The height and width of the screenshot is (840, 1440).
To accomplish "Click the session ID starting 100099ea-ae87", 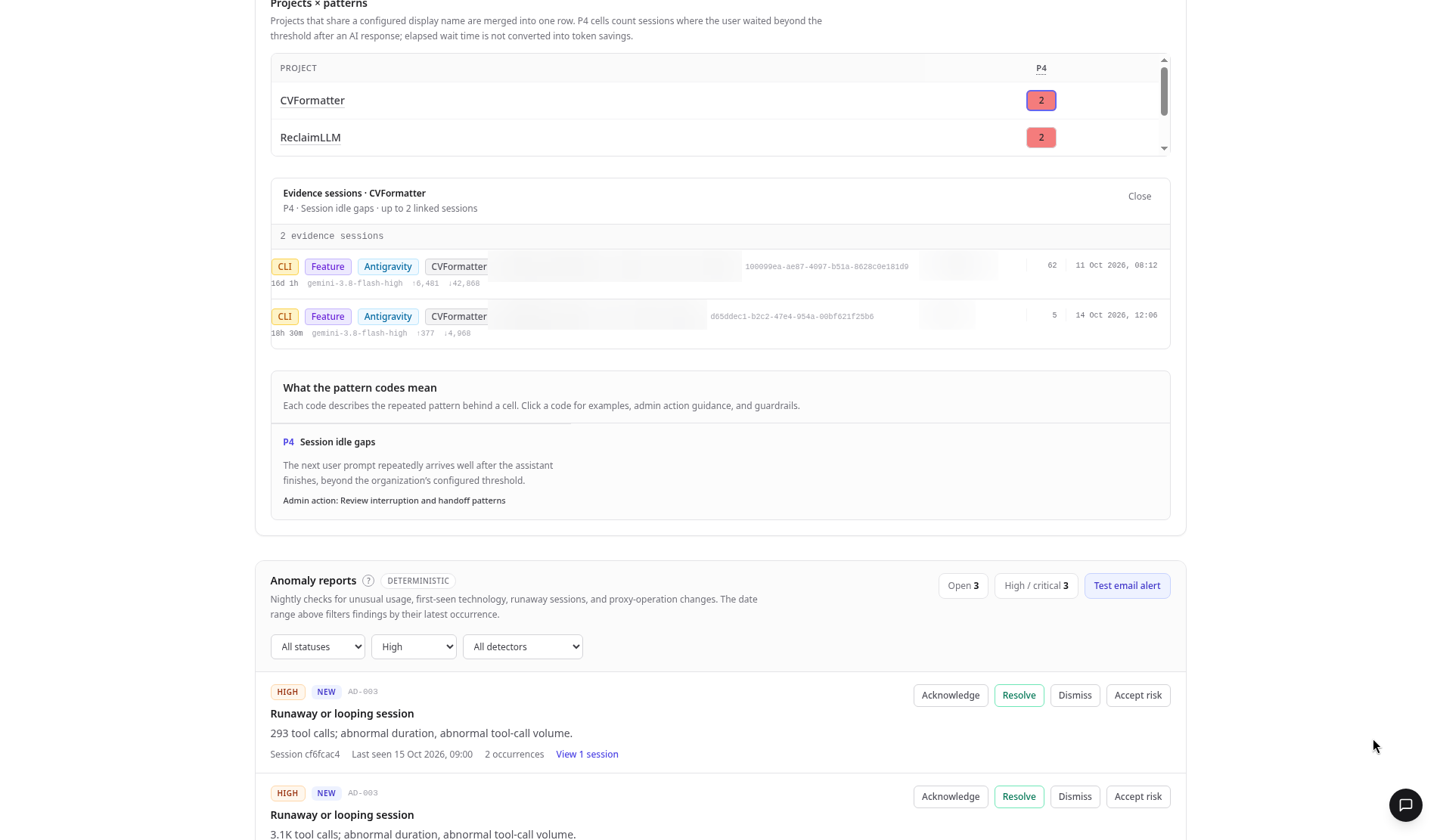I will [x=827, y=267].
